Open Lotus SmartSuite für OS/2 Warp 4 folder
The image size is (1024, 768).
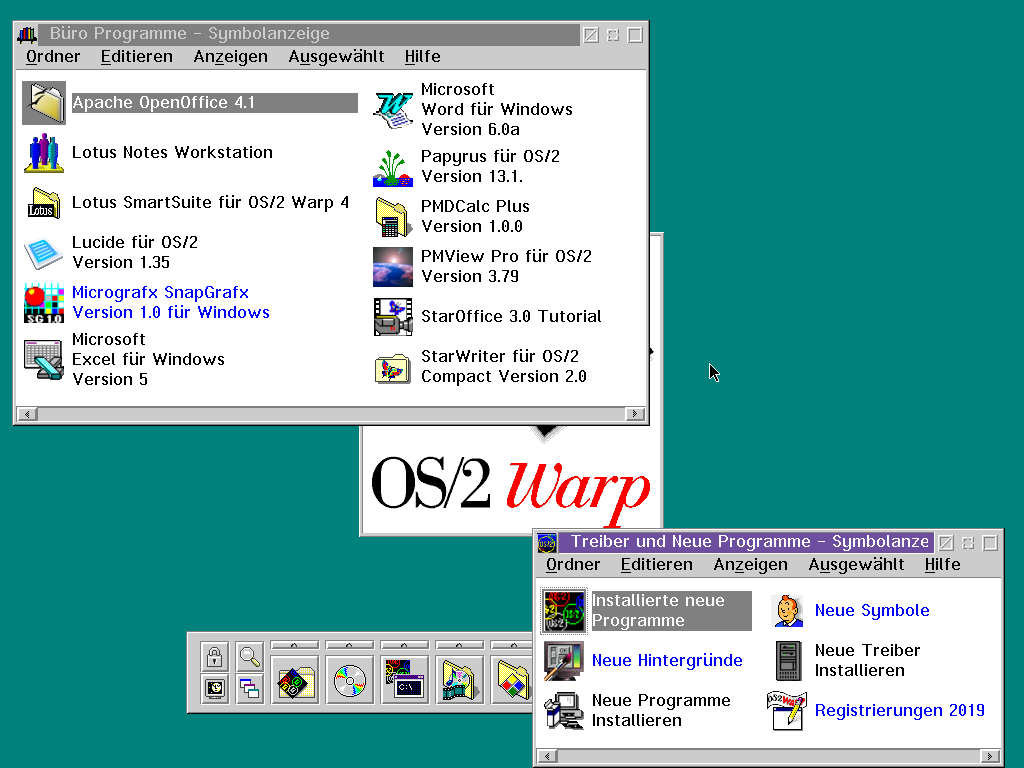(44, 202)
